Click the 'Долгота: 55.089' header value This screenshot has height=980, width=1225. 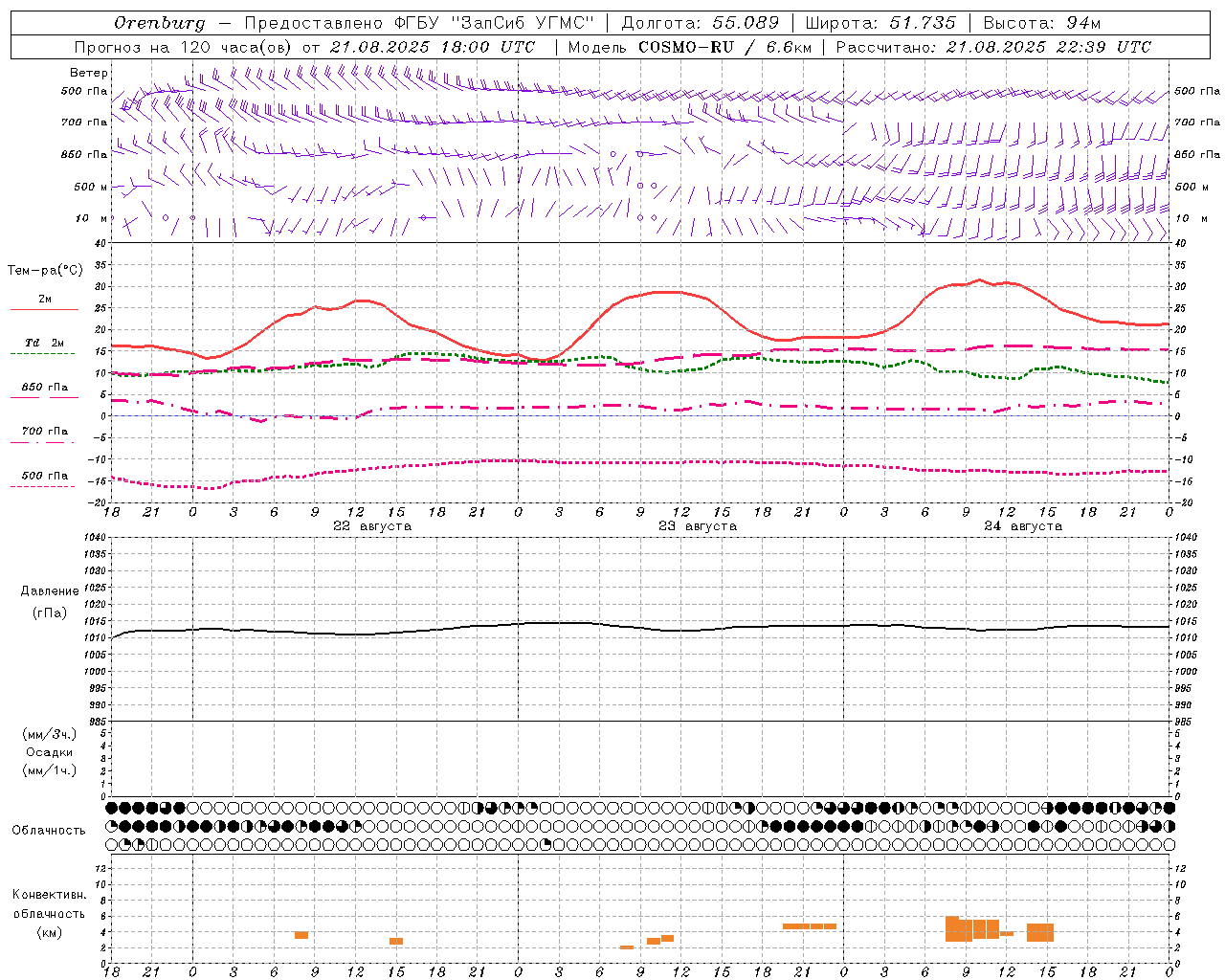(x=701, y=23)
